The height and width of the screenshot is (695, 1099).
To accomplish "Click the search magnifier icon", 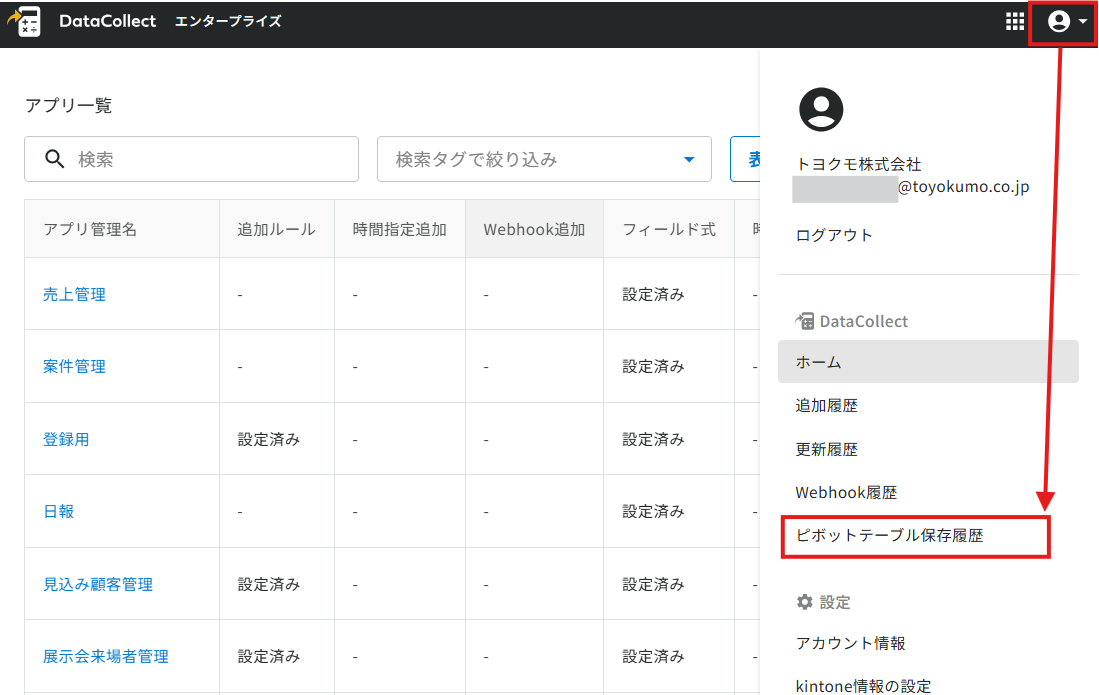I will [55, 159].
